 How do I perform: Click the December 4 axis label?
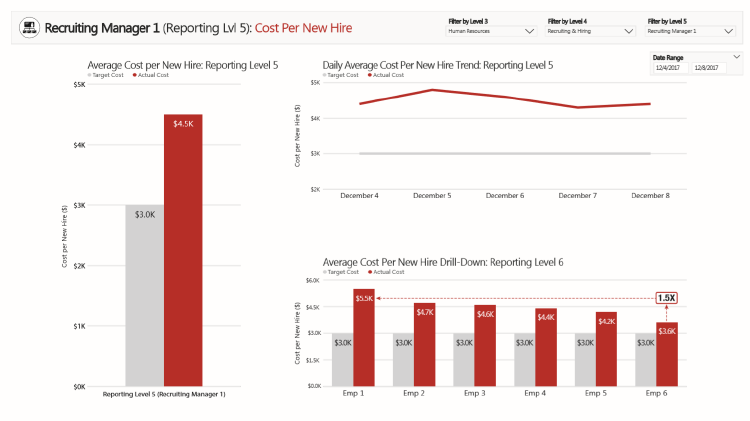[x=359, y=196]
